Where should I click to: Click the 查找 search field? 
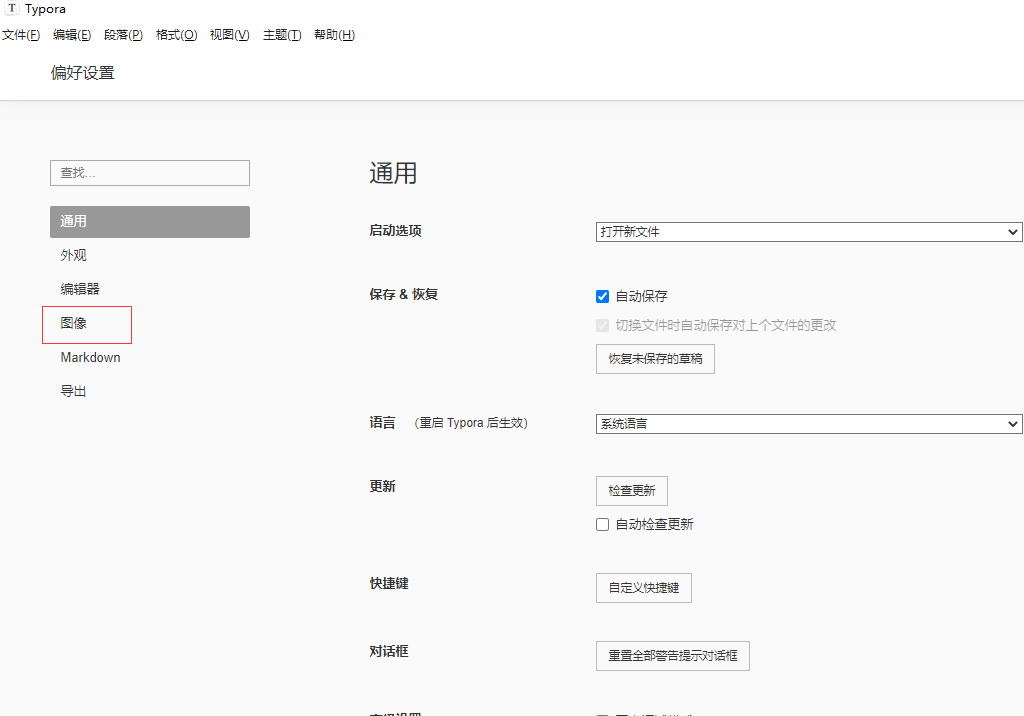(x=150, y=173)
